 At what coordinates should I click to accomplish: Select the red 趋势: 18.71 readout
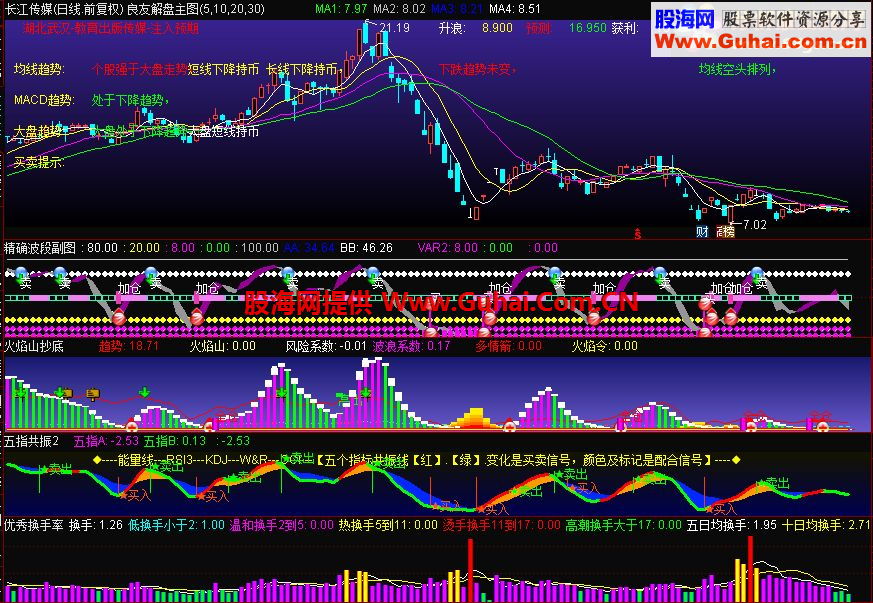tap(129, 346)
